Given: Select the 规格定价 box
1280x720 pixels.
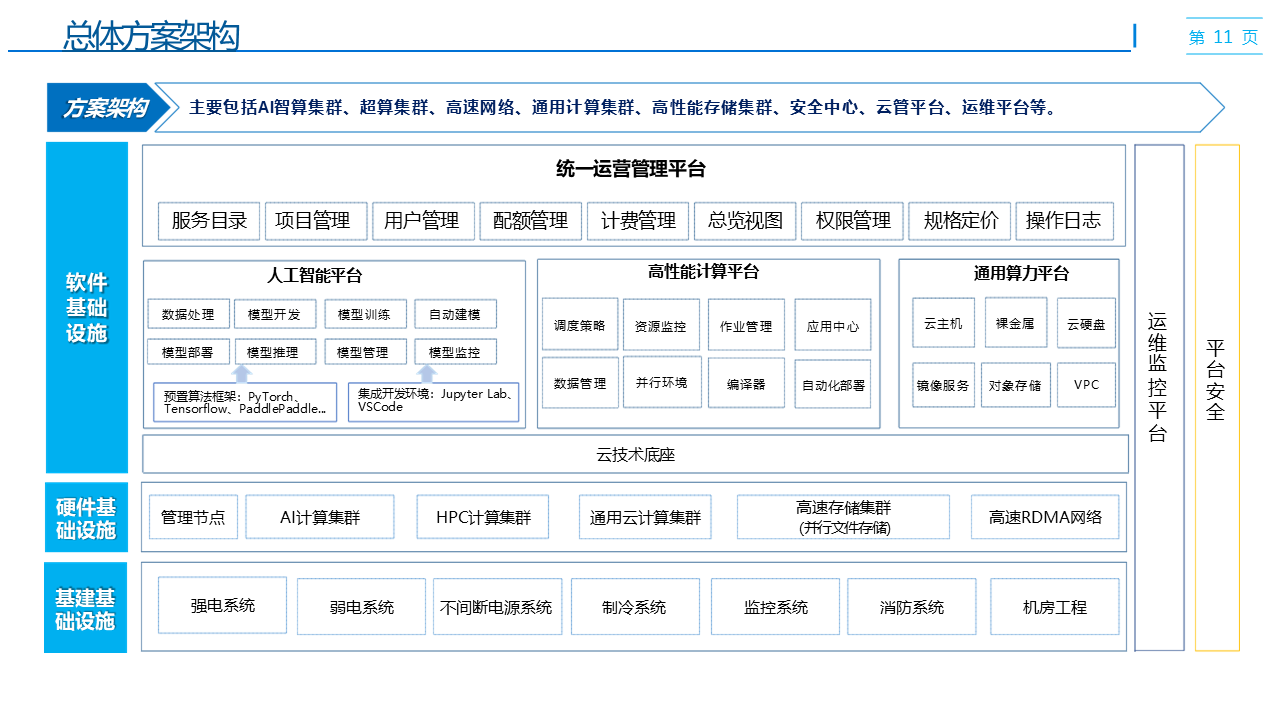Looking at the screenshot, I should 961,221.
